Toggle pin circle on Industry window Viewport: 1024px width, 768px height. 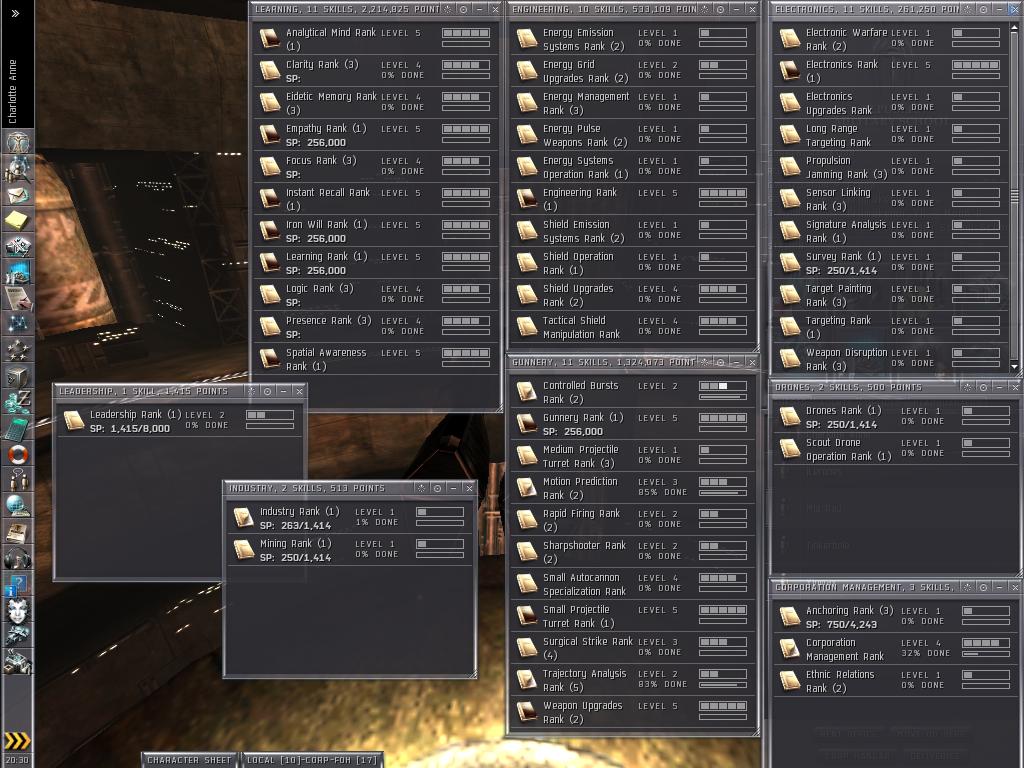438,488
